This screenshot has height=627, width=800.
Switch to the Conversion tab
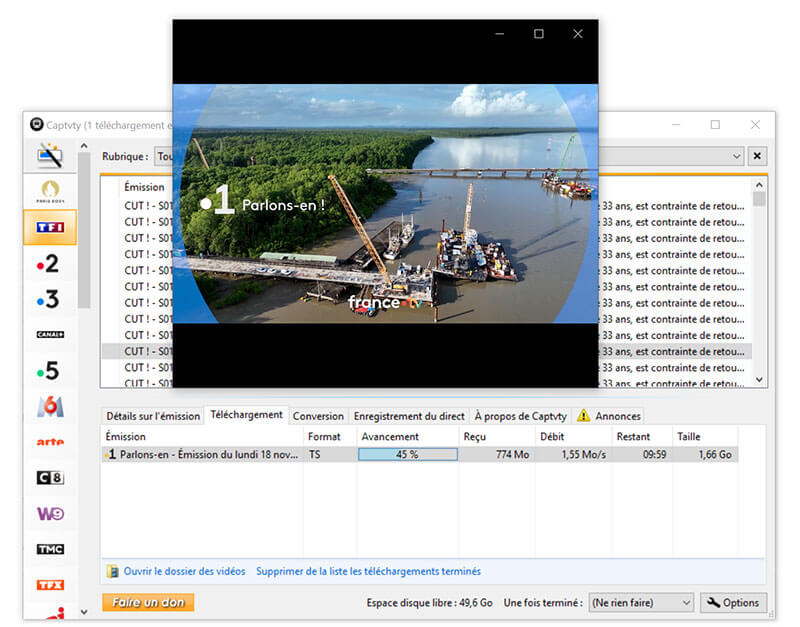coord(318,416)
